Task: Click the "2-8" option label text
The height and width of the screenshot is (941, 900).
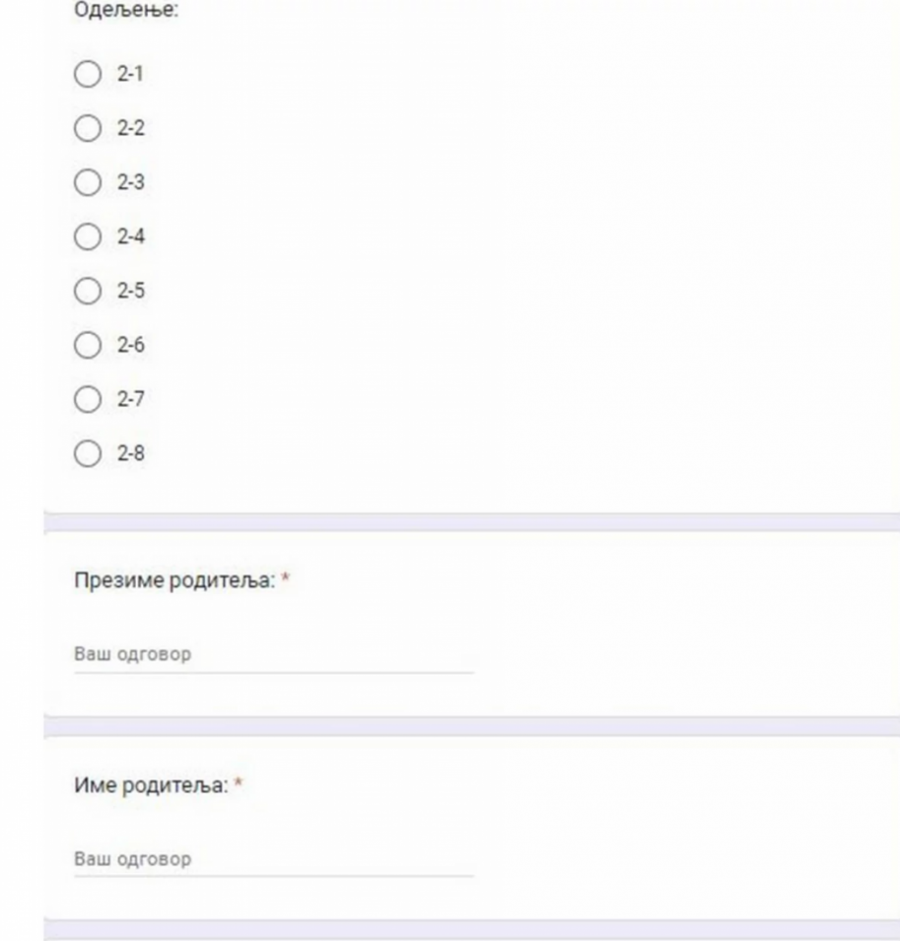Action: (131, 453)
